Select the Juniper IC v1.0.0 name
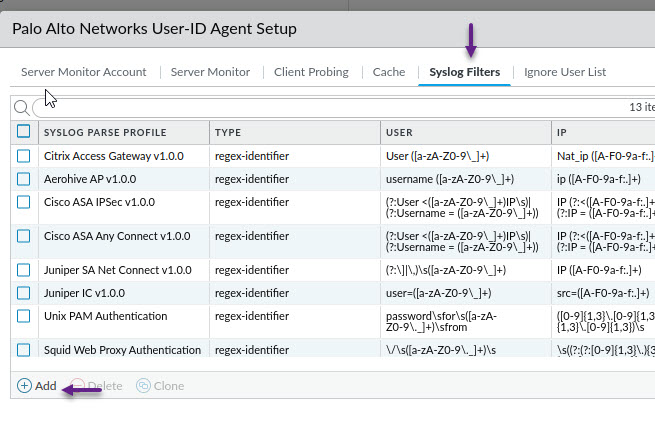Screen dimensions: 655x423 point(84,293)
